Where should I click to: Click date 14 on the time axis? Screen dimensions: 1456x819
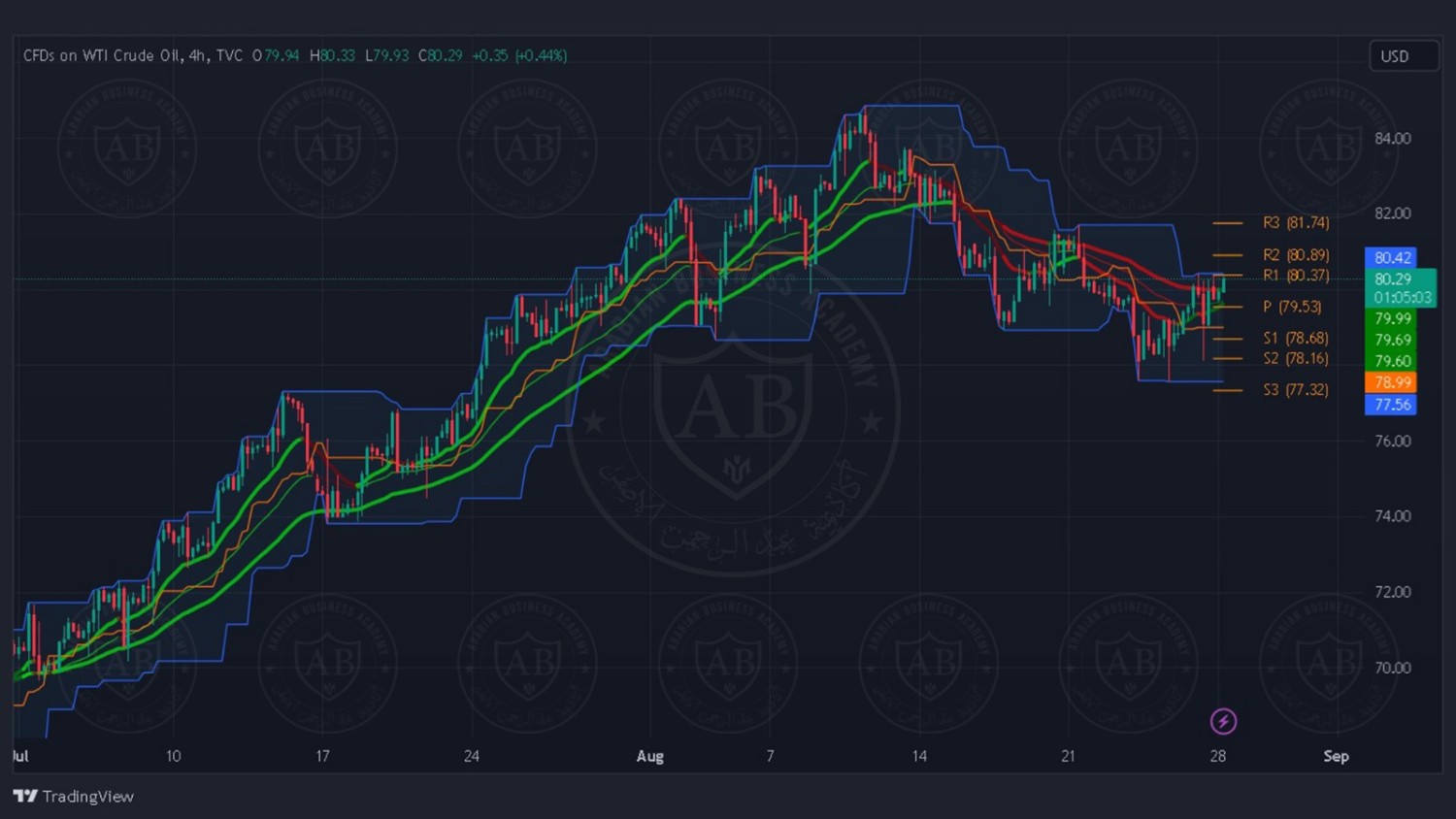(919, 757)
